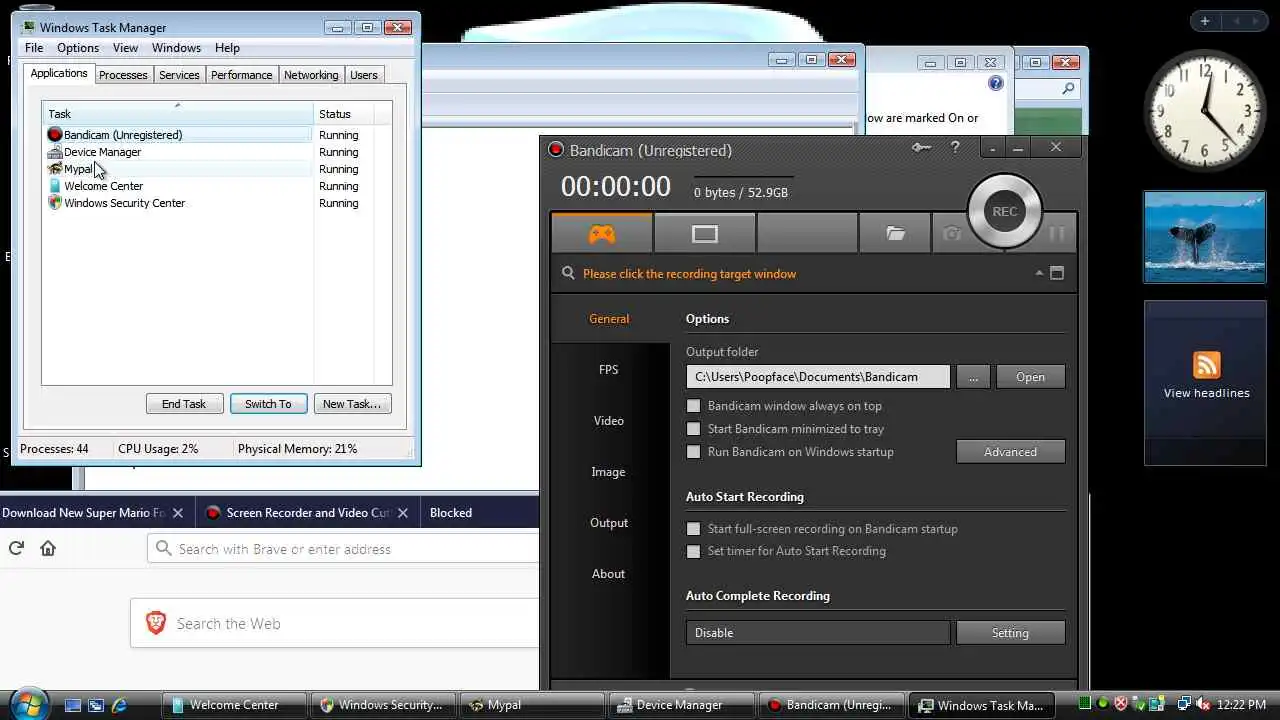Close the Download New Super Mario browser tab
Image resolution: width=1280 pixels, height=720 pixels.
tap(177, 513)
